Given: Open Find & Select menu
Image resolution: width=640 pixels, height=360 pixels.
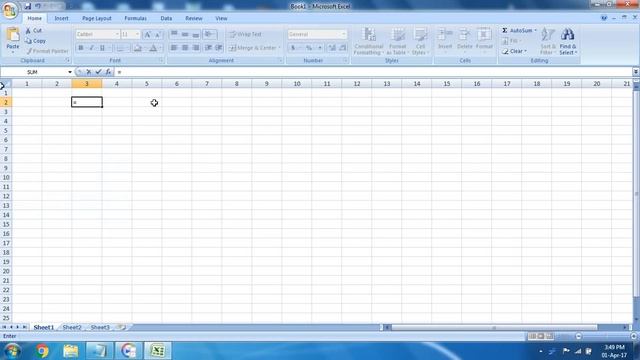Looking at the screenshot, I should pyautogui.click(x=568, y=41).
